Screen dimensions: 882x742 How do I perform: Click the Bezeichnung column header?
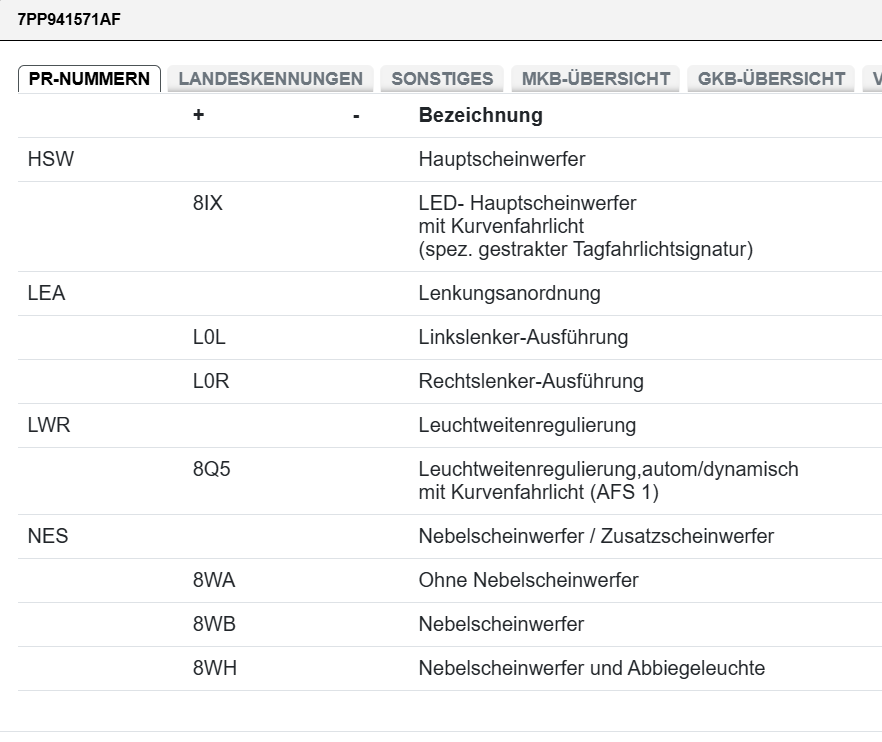(480, 115)
